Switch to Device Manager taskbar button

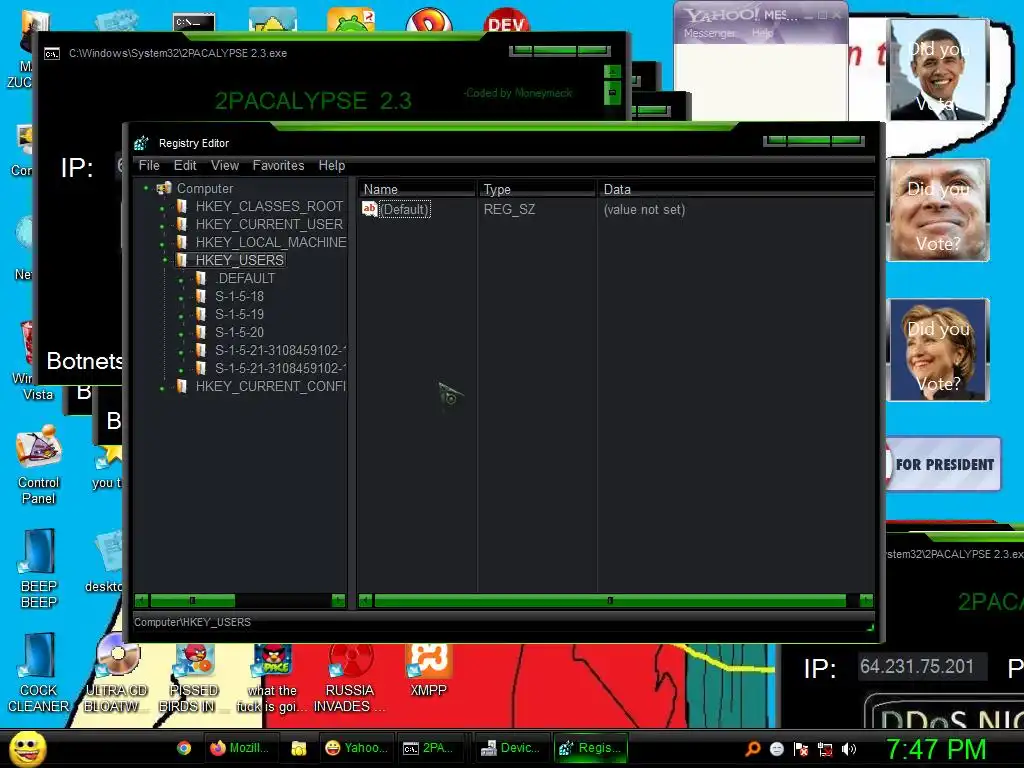tap(511, 748)
